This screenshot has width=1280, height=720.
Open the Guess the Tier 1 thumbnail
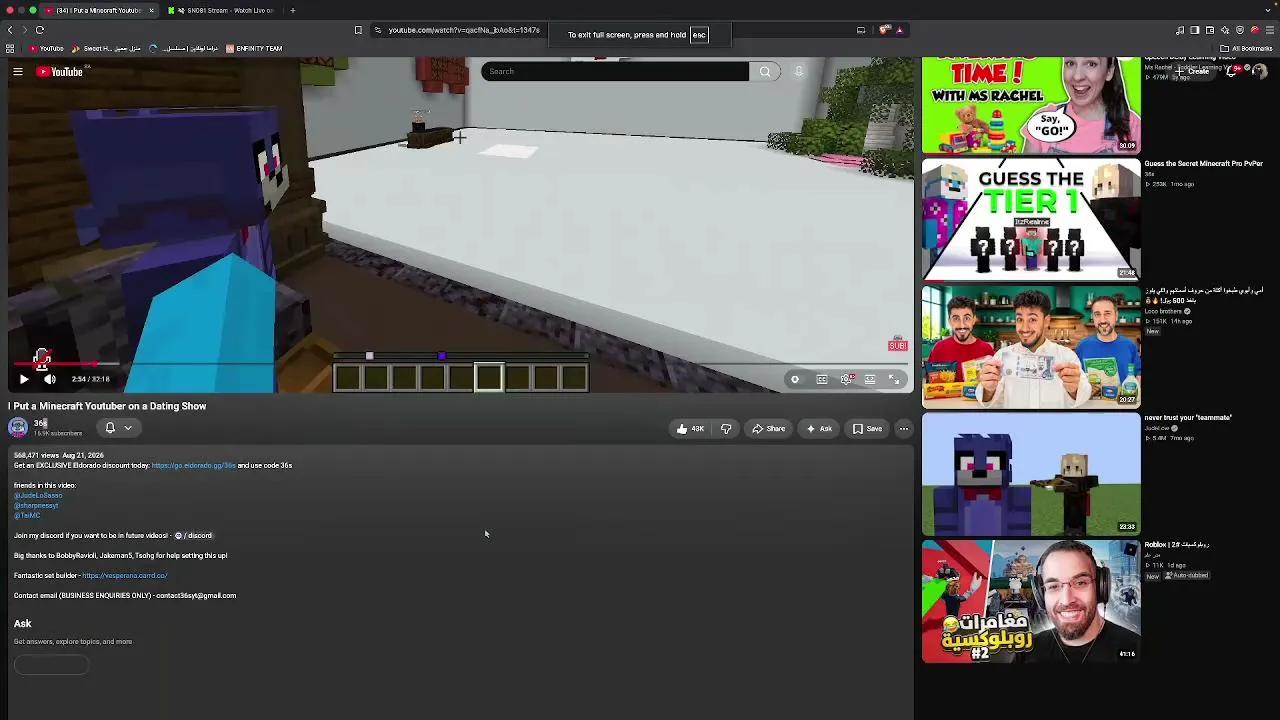point(1031,219)
